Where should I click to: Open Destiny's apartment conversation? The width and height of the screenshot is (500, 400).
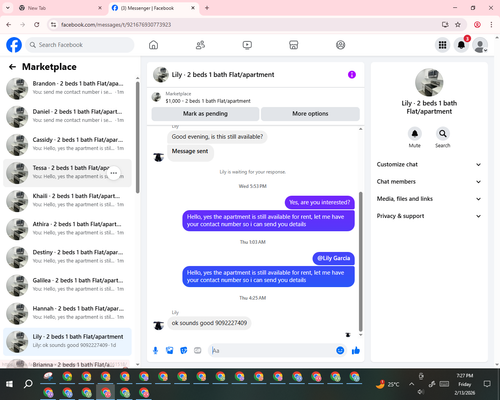click(67, 257)
